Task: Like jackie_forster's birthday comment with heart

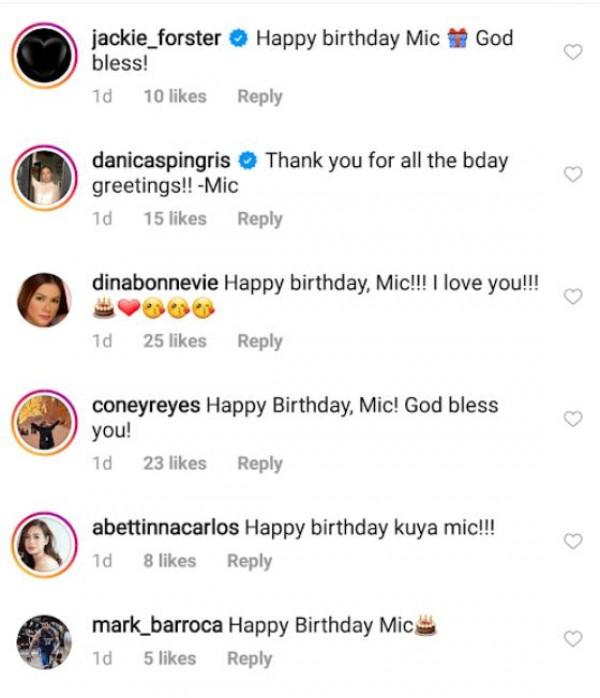Action: [573, 52]
